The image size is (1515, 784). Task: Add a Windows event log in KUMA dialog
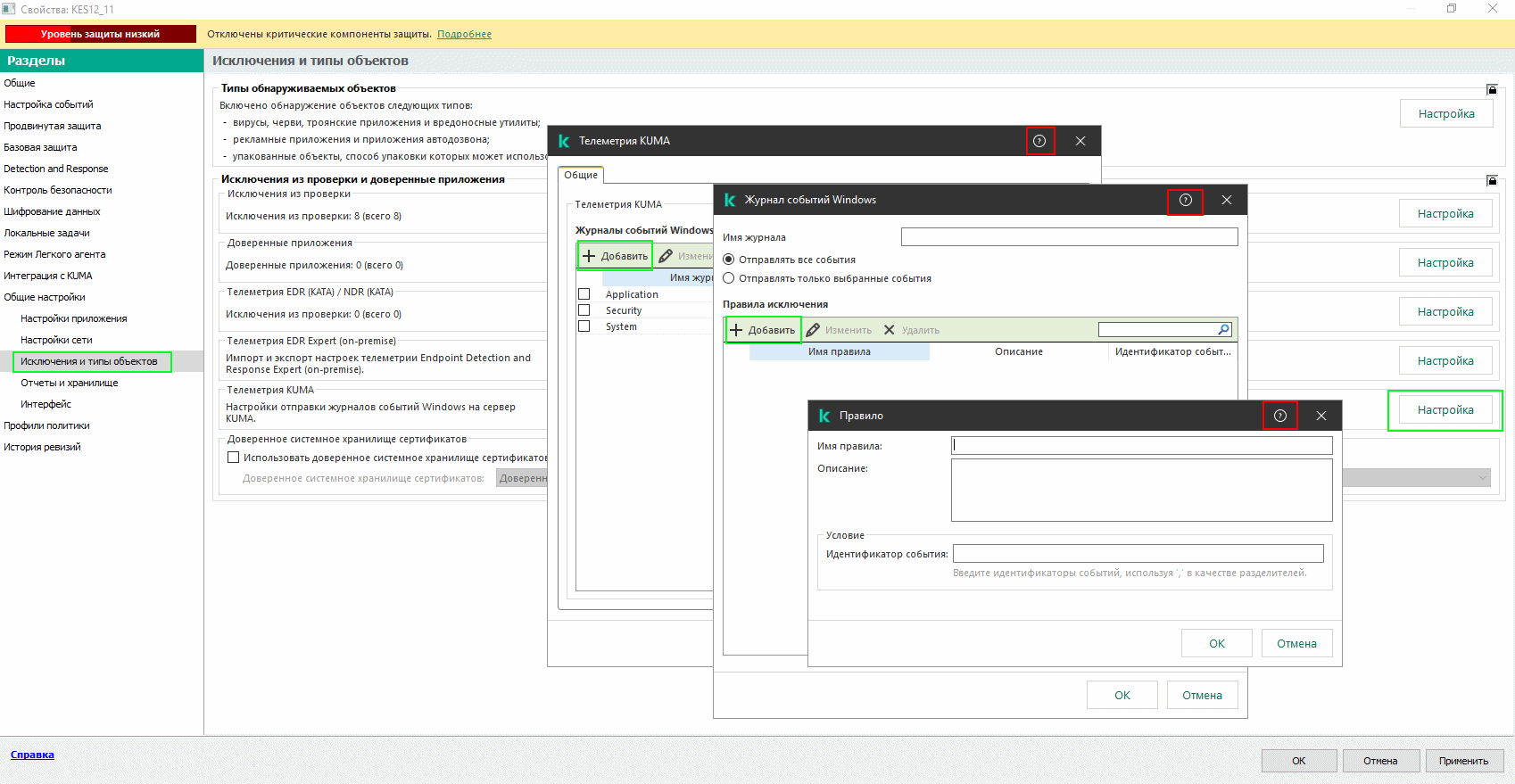pos(615,256)
